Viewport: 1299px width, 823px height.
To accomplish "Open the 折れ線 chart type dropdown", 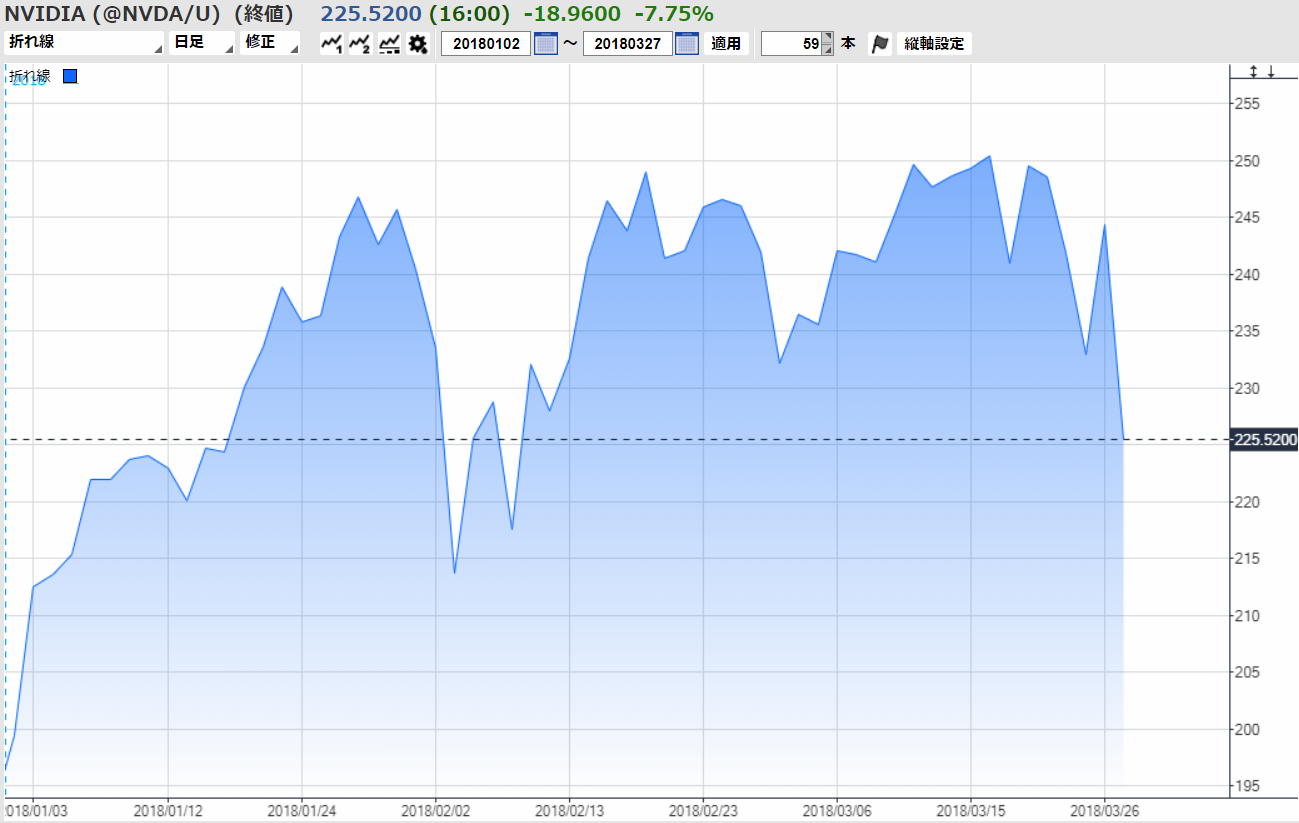I will pos(84,44).
